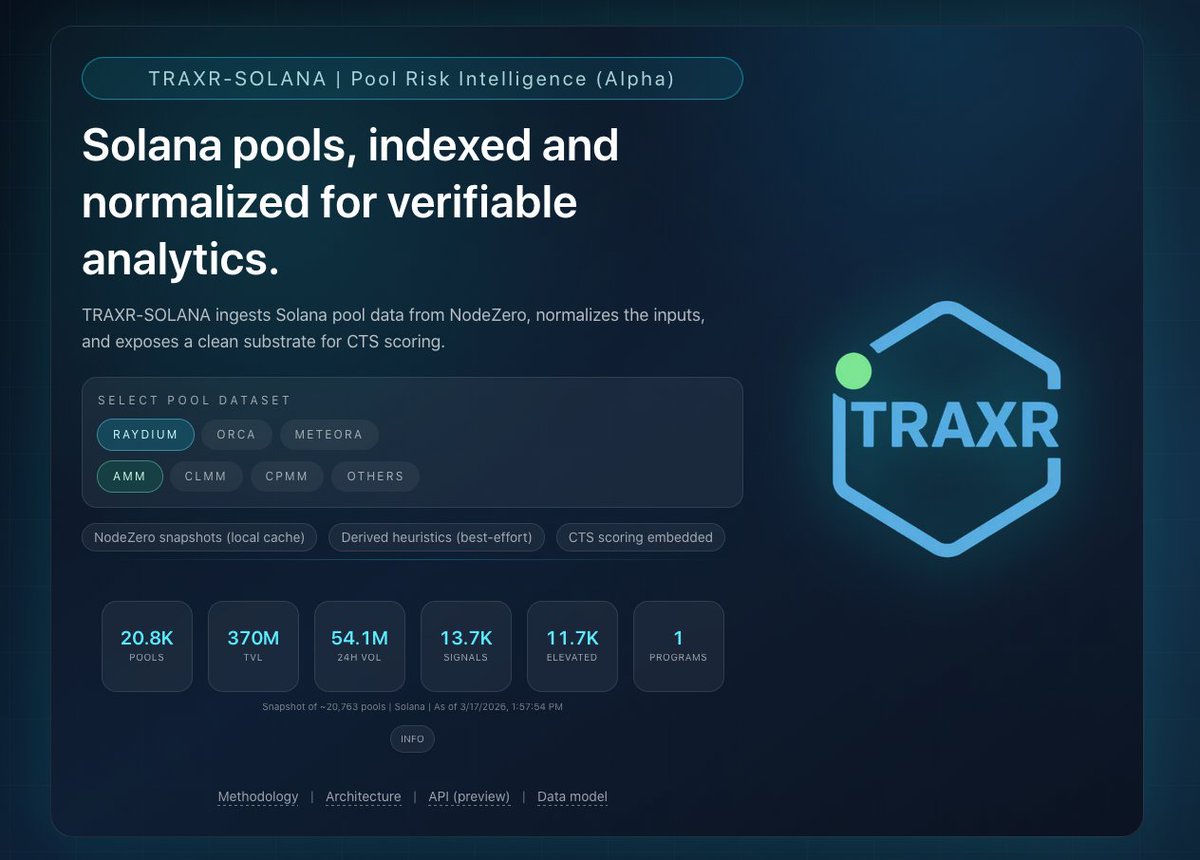This screenshot has width=1200, height=860.
Task: Choose the AMM pool type
Action: [x=130, y=476]
